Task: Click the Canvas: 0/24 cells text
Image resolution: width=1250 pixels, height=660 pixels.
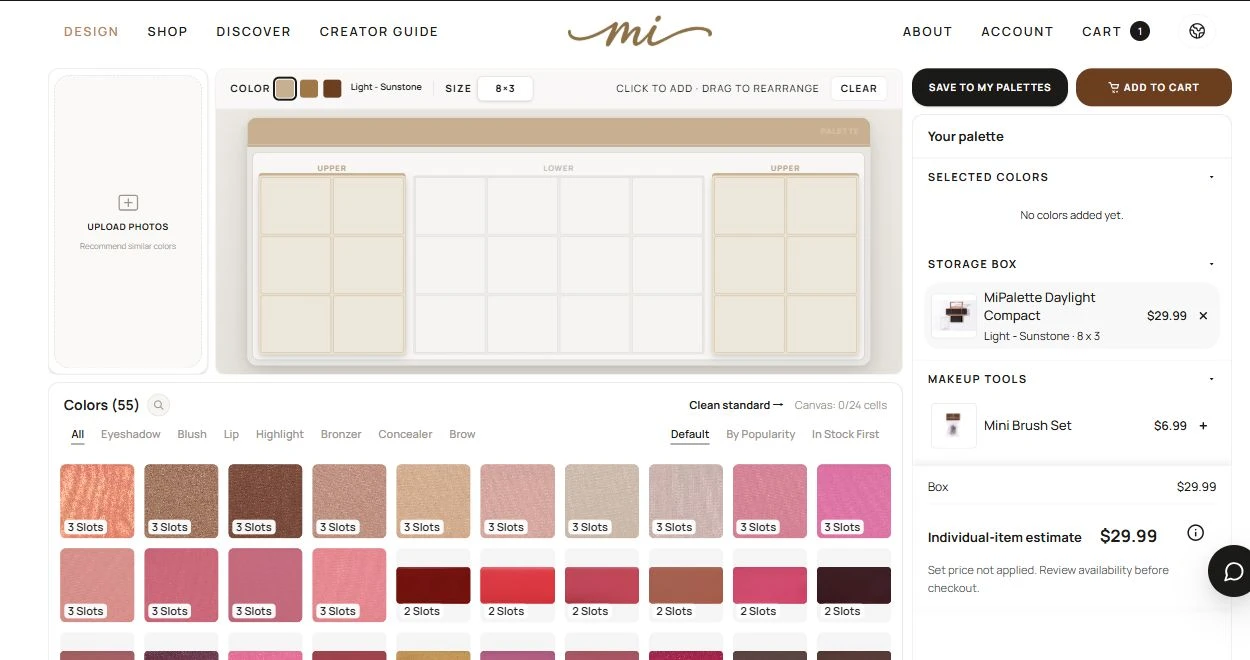Action: [x=841, y=405]
